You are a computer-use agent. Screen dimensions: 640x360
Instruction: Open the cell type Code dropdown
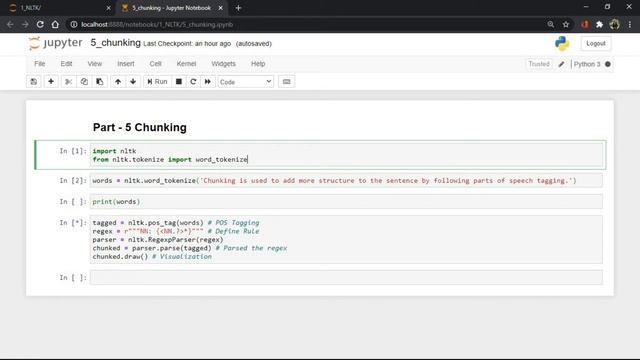(x=245, y=82)
